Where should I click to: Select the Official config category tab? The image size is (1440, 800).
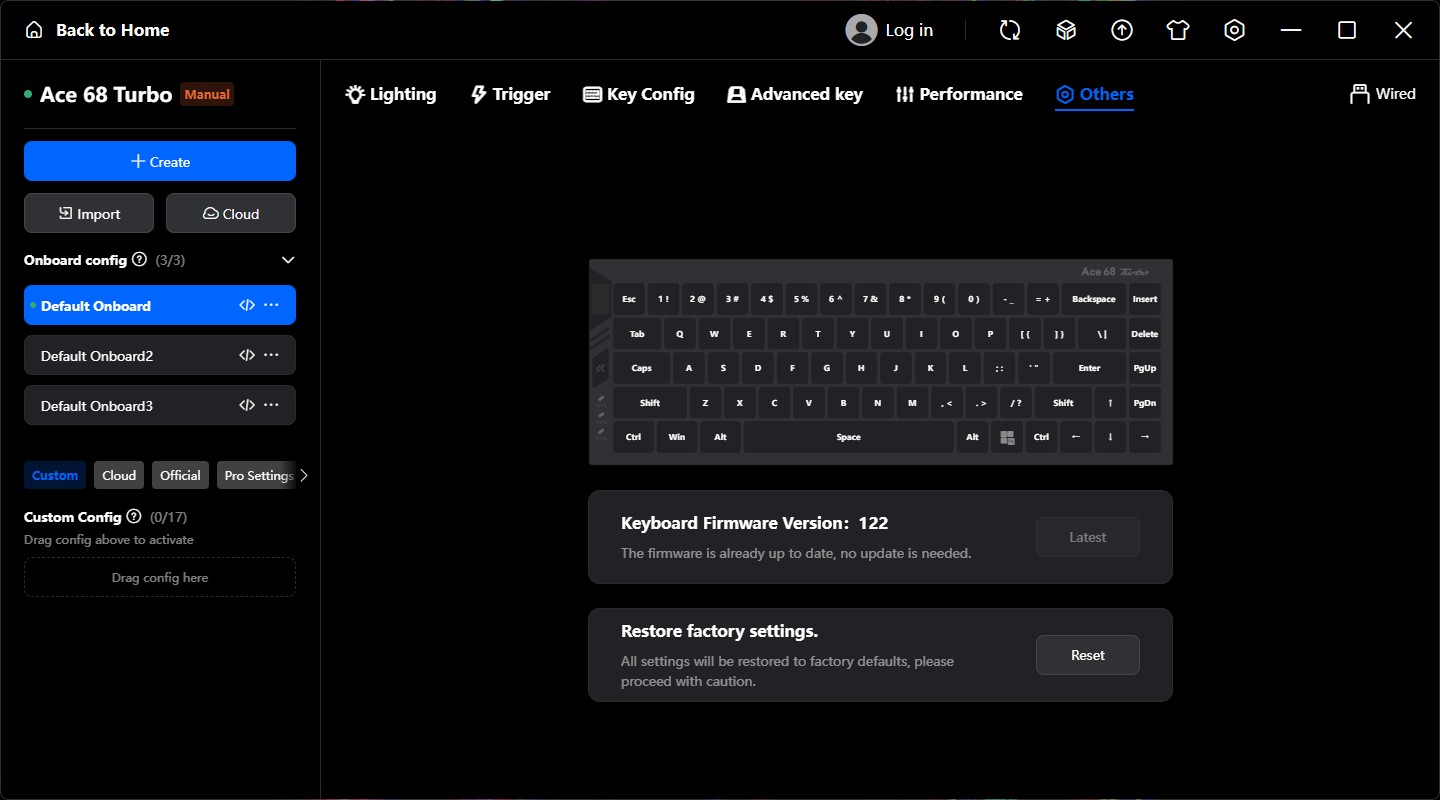coord(180,476)
